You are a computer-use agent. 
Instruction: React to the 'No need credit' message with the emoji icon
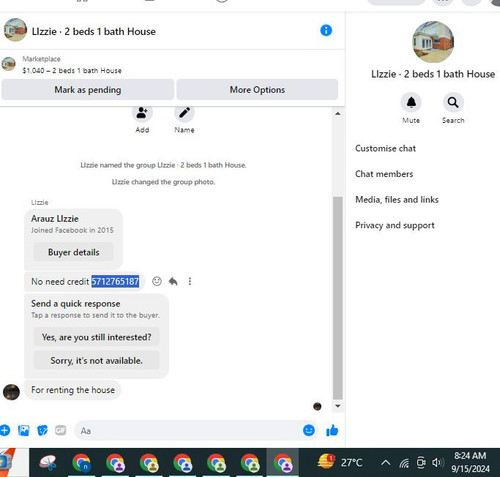pyautogui.click(x=157, y=281)
